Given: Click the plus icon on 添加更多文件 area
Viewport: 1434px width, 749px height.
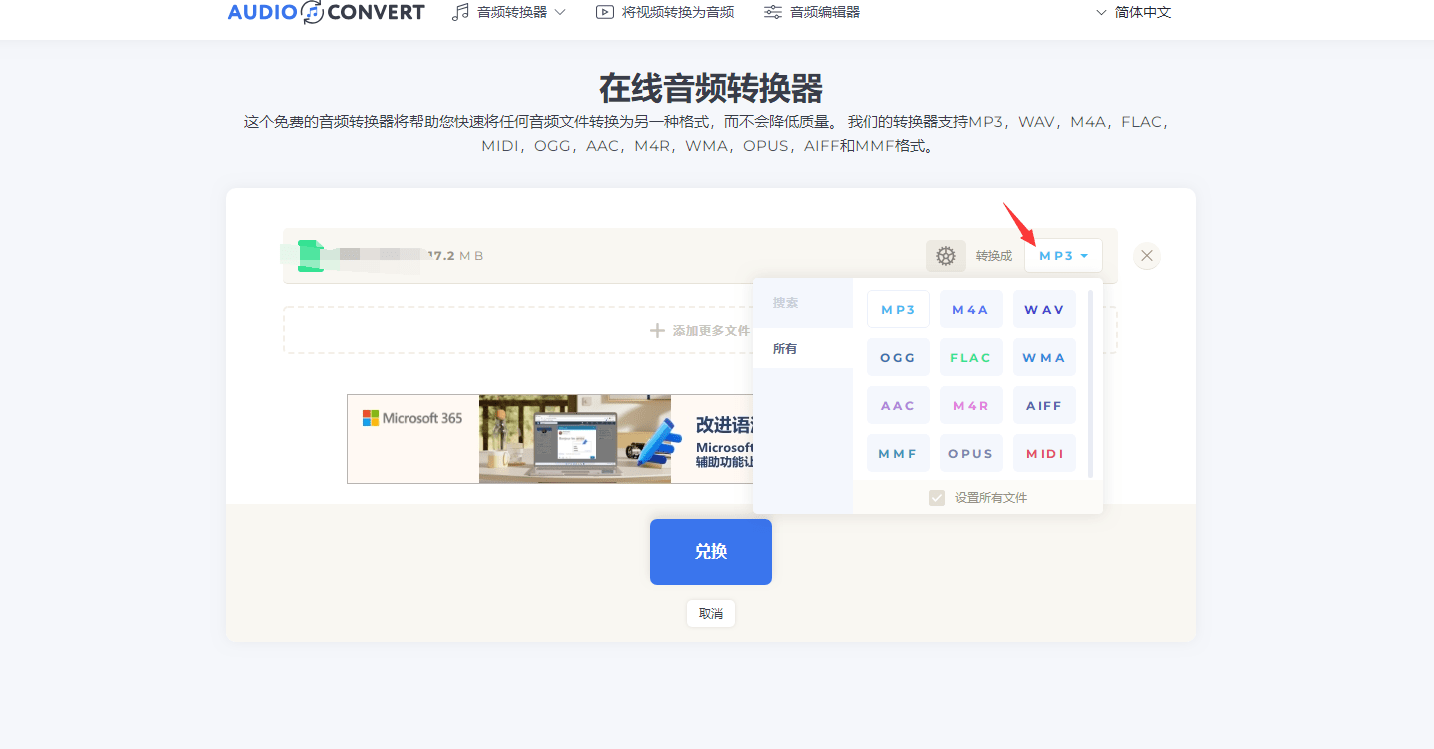Looking at the screenshot, I should tap(656, 330).
